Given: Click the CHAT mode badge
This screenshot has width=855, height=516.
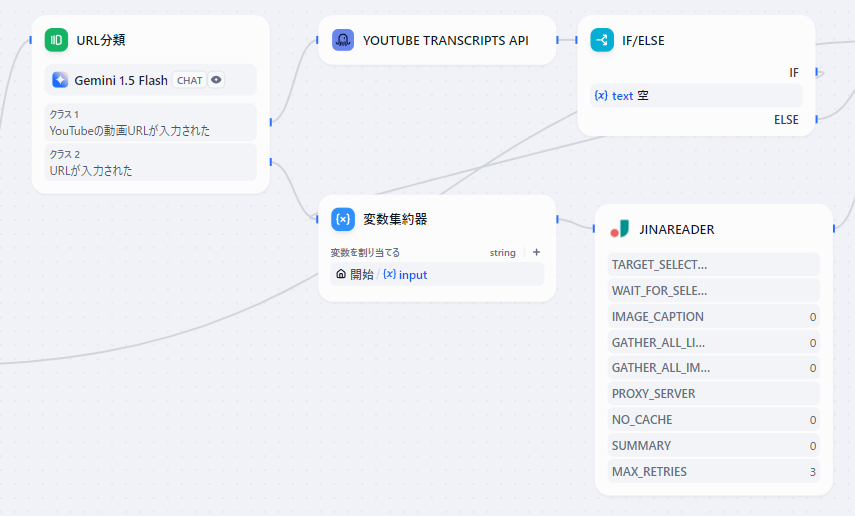Looking at the screenshot, I should (x=189, y=80).
